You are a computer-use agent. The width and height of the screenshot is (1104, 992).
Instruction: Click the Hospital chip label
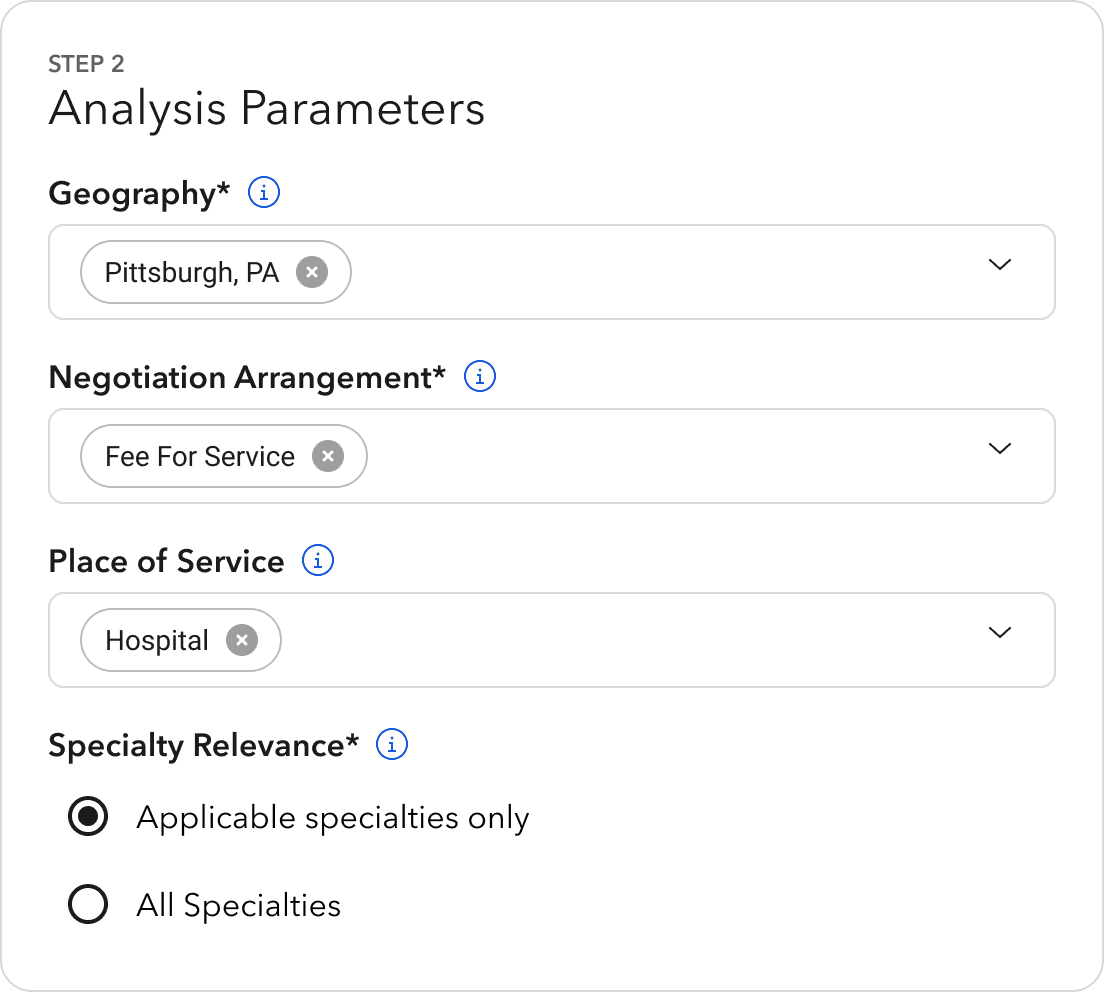157,641
